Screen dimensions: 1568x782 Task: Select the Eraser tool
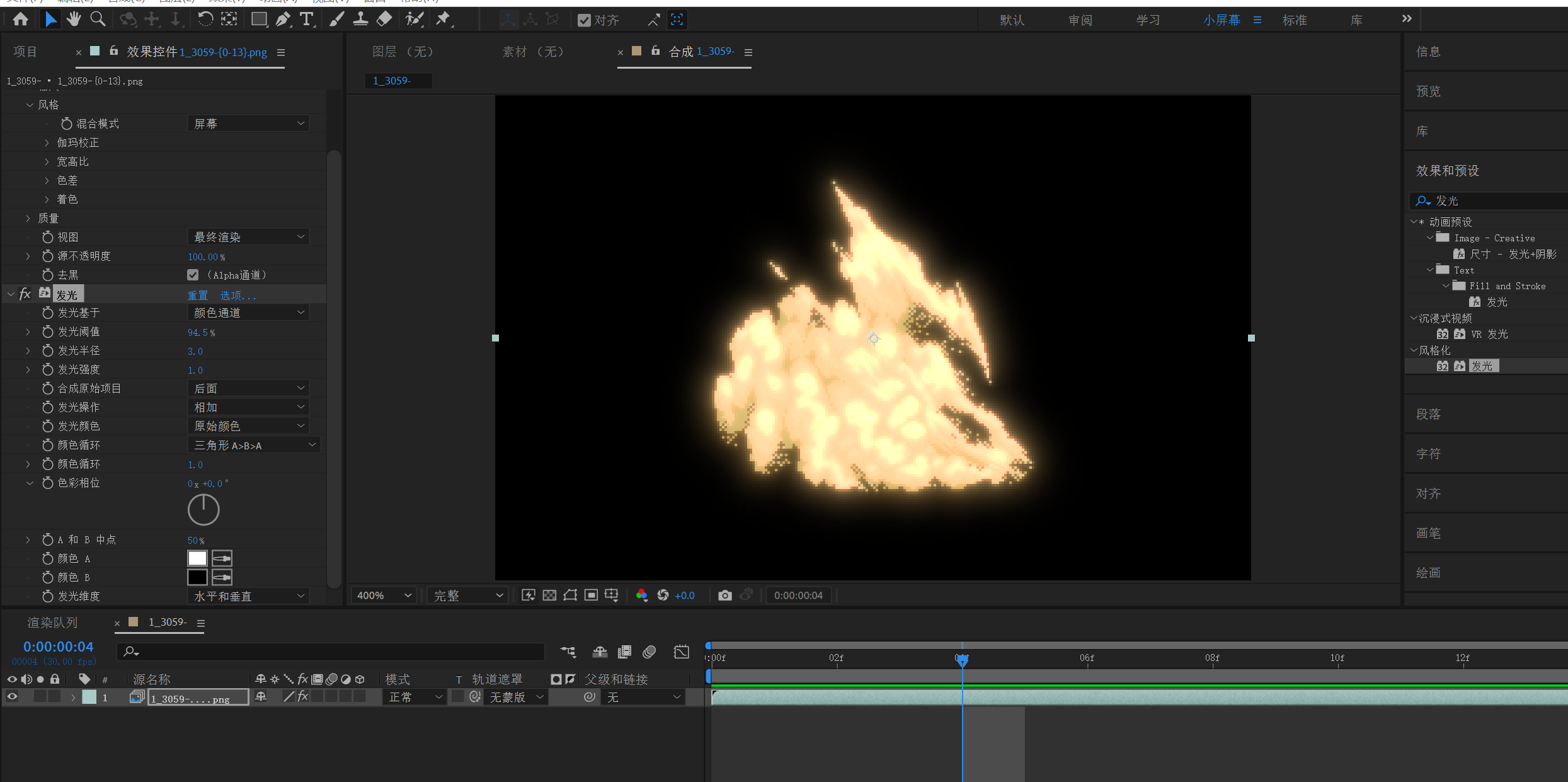tap(384, 20)
